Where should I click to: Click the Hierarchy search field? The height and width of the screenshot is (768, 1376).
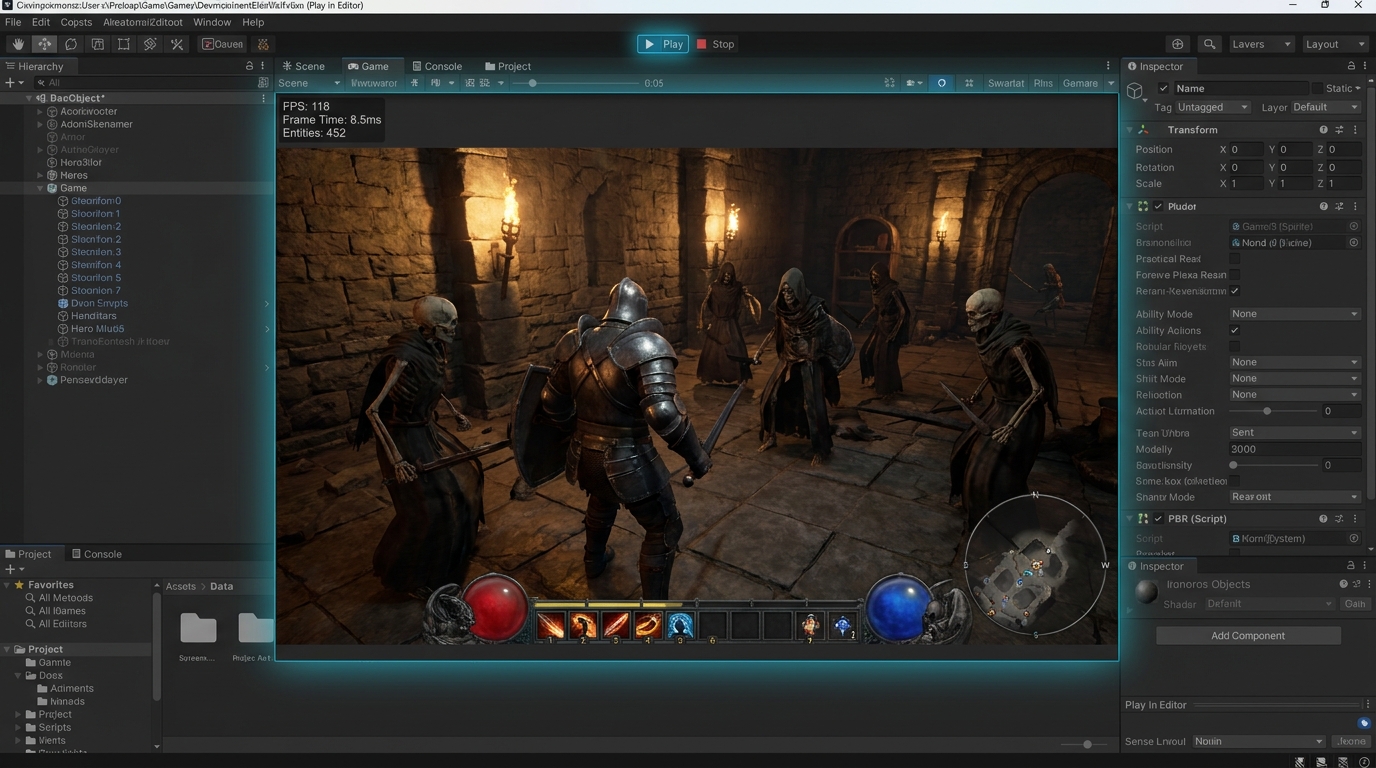[x=145, y=83]
